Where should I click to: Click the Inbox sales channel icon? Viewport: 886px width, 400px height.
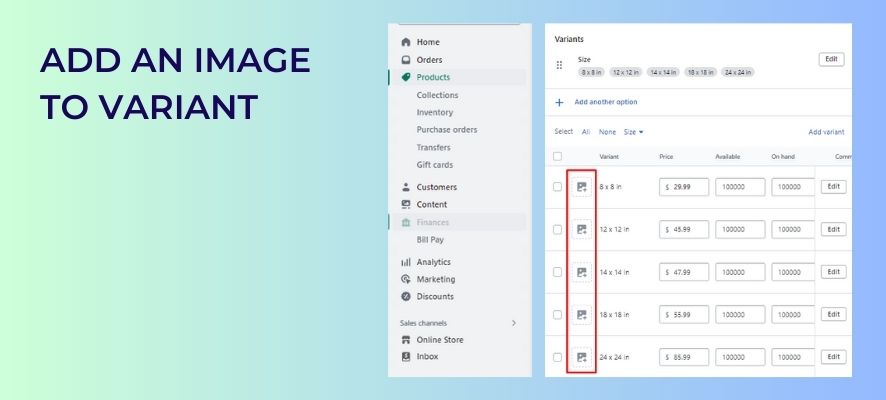[405, 356]
